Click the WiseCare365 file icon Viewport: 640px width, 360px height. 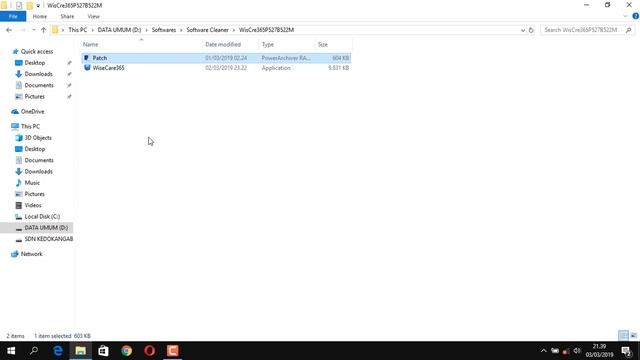tap(87, 68)
